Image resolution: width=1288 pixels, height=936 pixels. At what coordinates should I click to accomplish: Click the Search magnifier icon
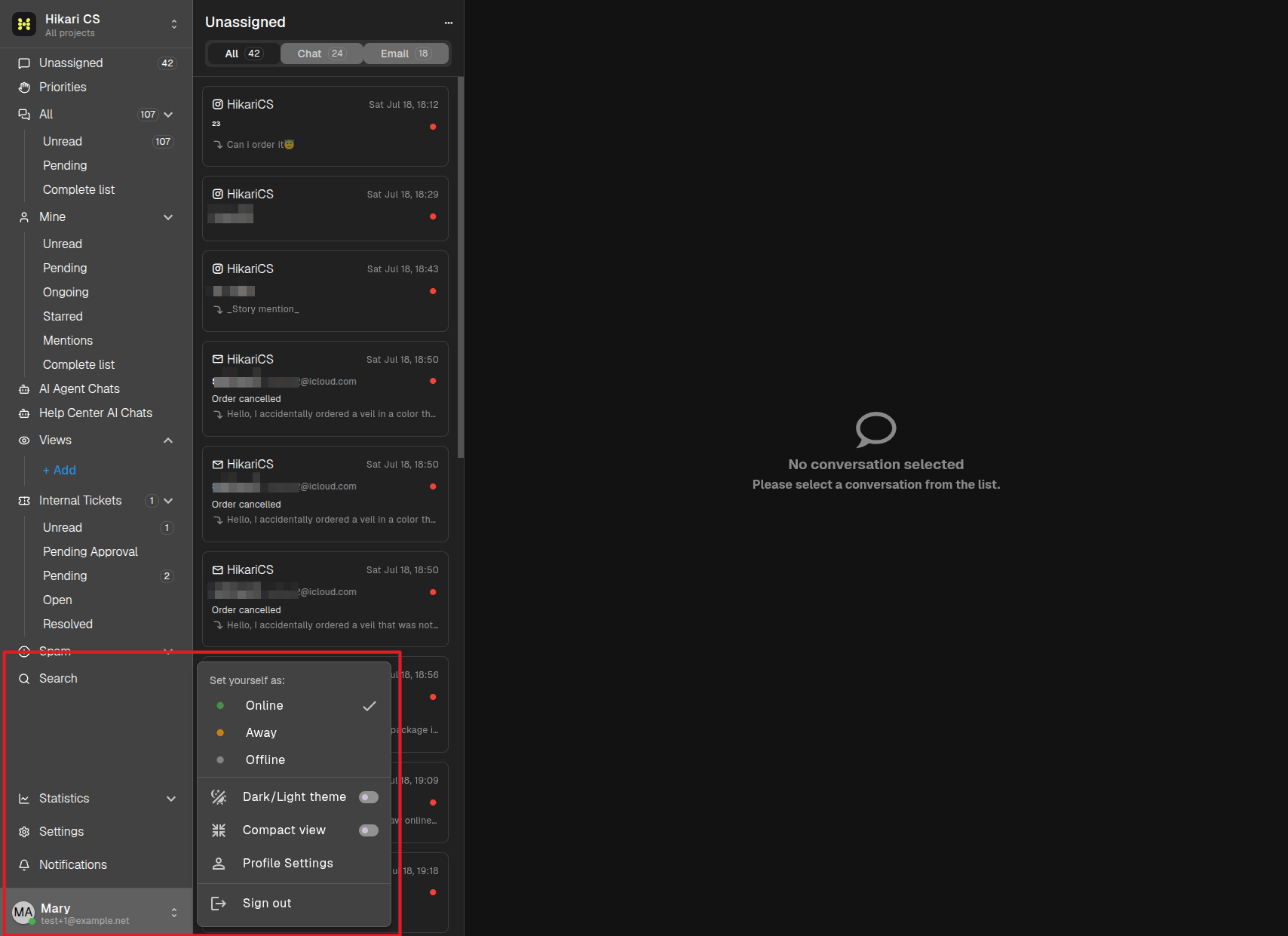click(x=24, y=679)
